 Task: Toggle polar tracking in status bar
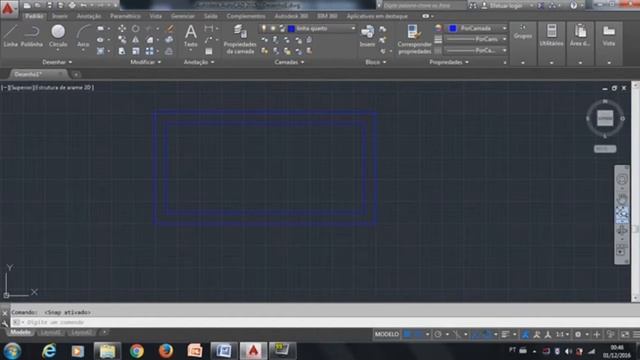[438, 334]
